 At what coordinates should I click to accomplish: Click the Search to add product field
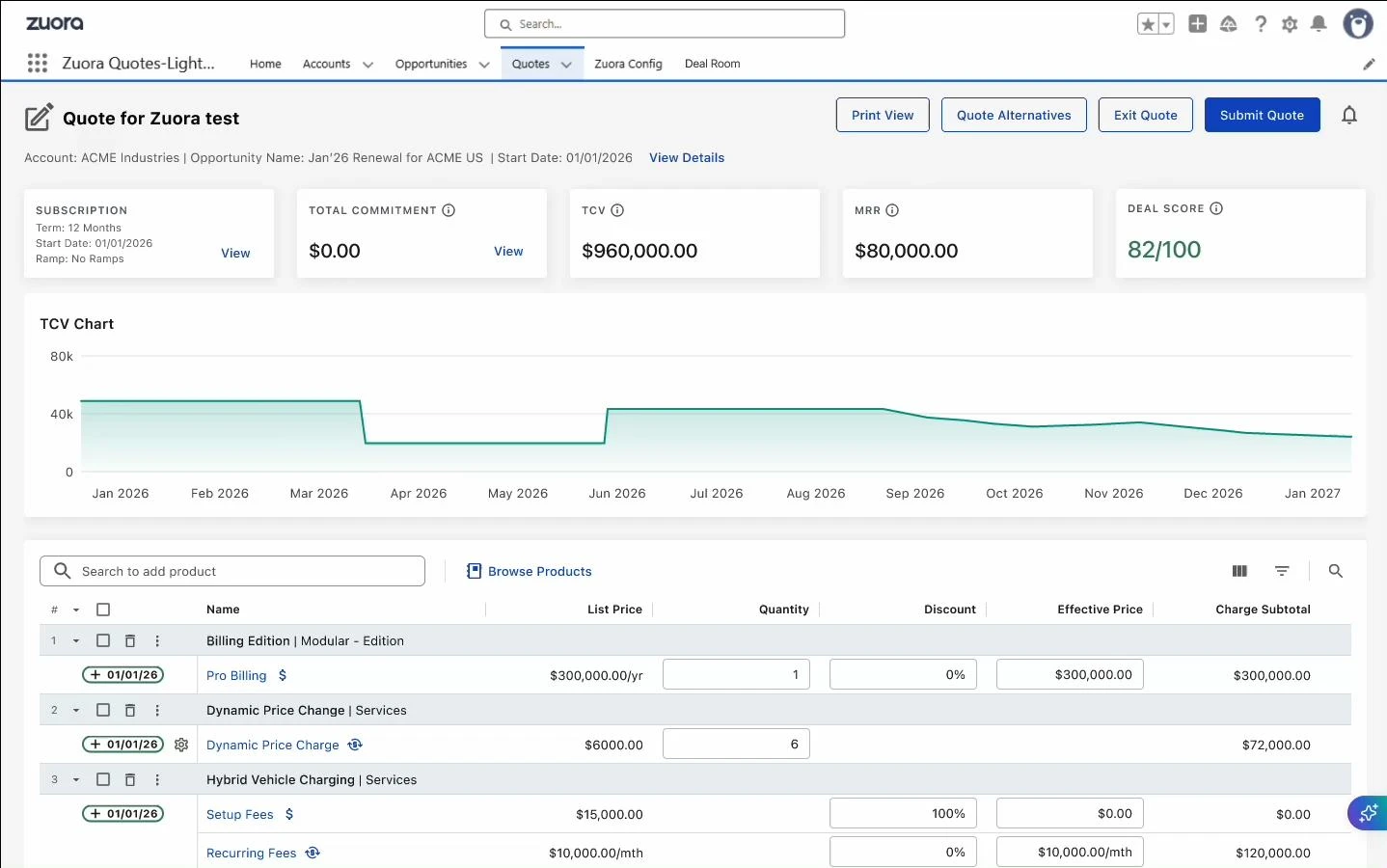pos(232,571)
